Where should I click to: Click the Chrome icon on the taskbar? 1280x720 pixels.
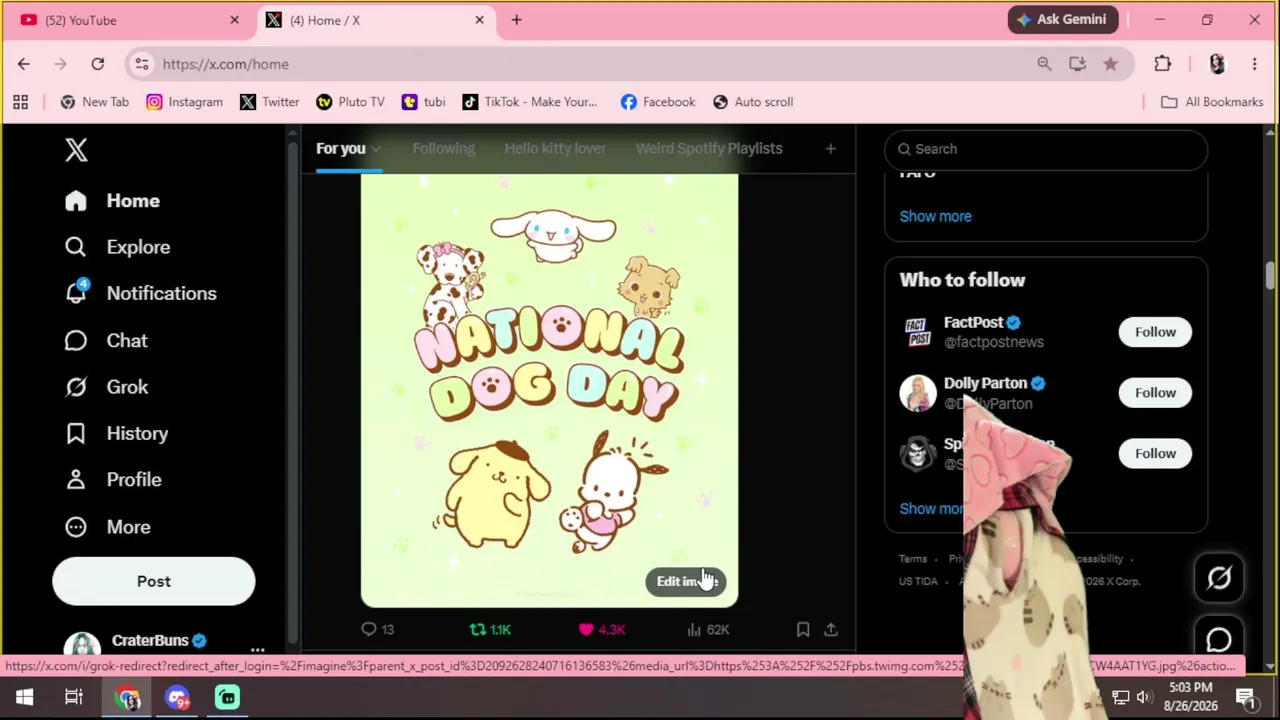[x=128, y=698]
